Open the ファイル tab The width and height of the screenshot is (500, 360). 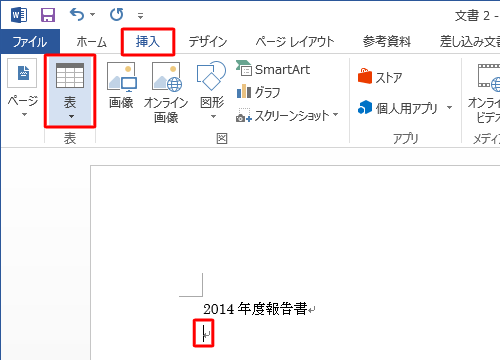tap(30, 42)
